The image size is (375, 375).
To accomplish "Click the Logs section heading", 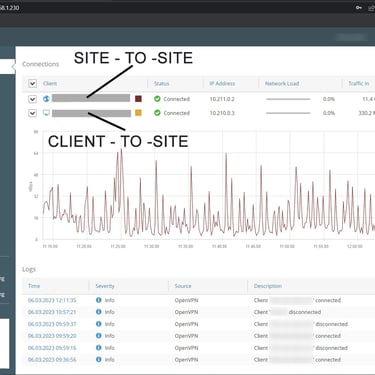I will tap(29, 269).
